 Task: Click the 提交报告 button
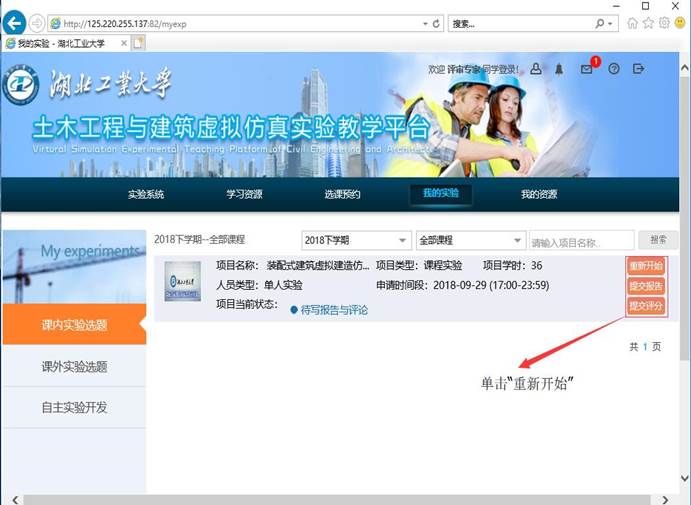click(x=646, y=286)
